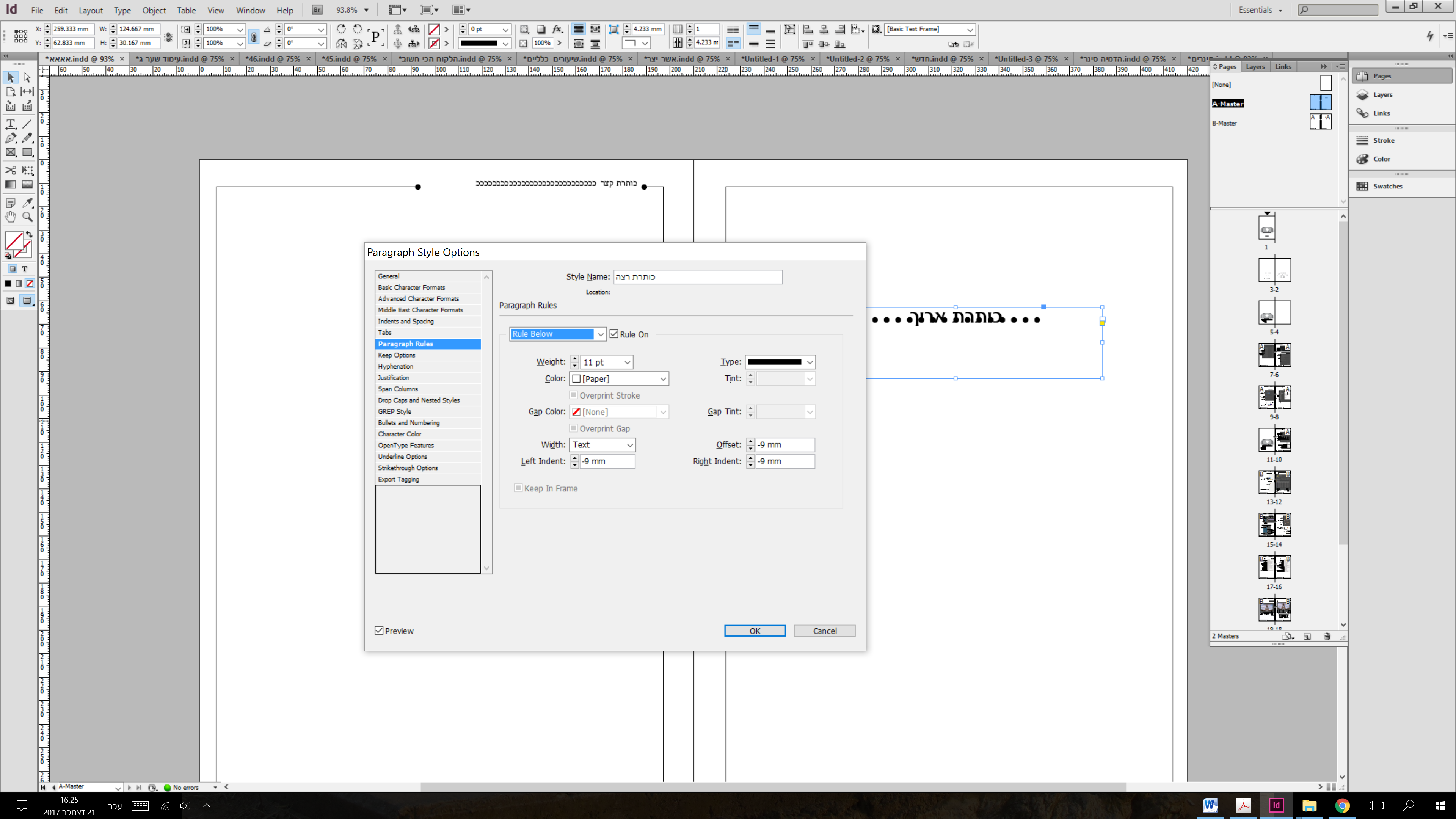Screen dimensions: 1456x819
Task: Toggle the Preview checkbox
Action: tap(379, 631)
